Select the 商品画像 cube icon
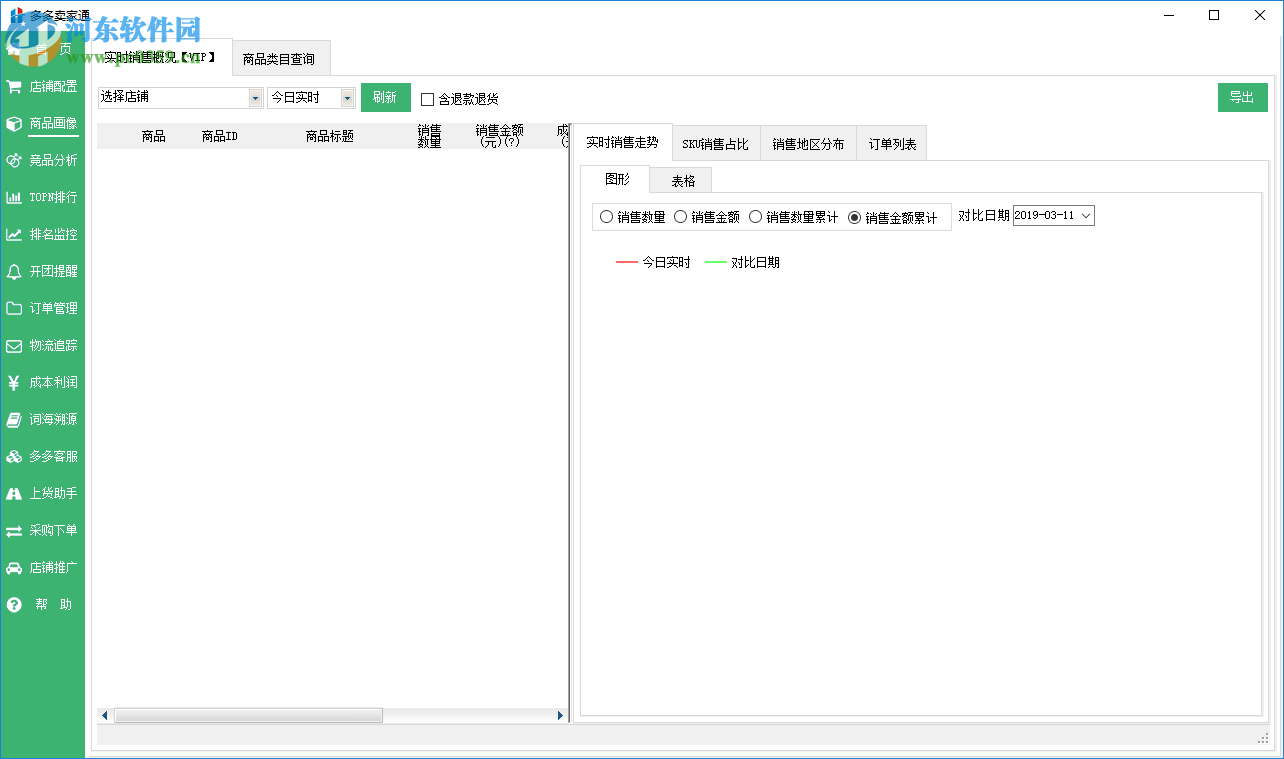 pyautogui.click(x=14, y=123)
